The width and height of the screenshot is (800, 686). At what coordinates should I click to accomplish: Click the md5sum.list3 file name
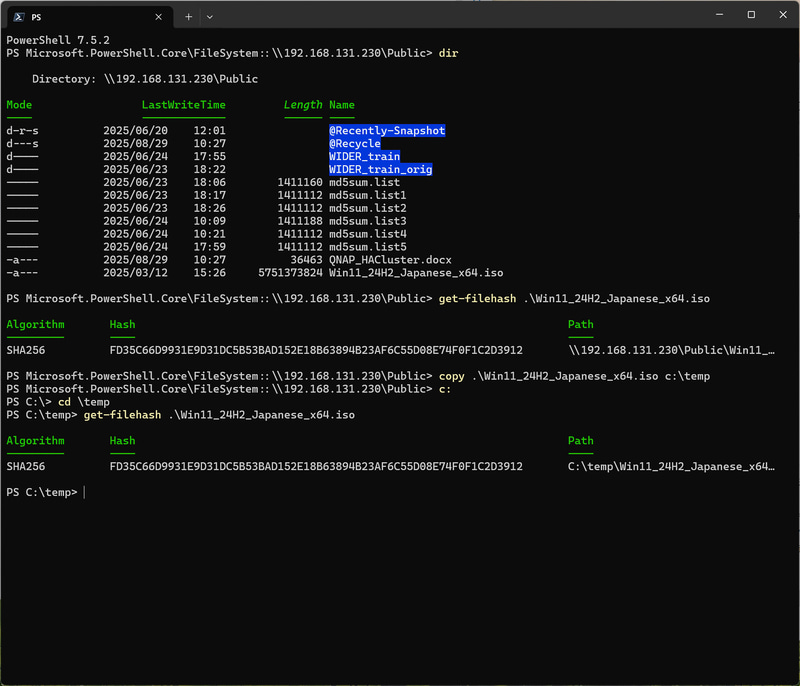pos(367,221)
